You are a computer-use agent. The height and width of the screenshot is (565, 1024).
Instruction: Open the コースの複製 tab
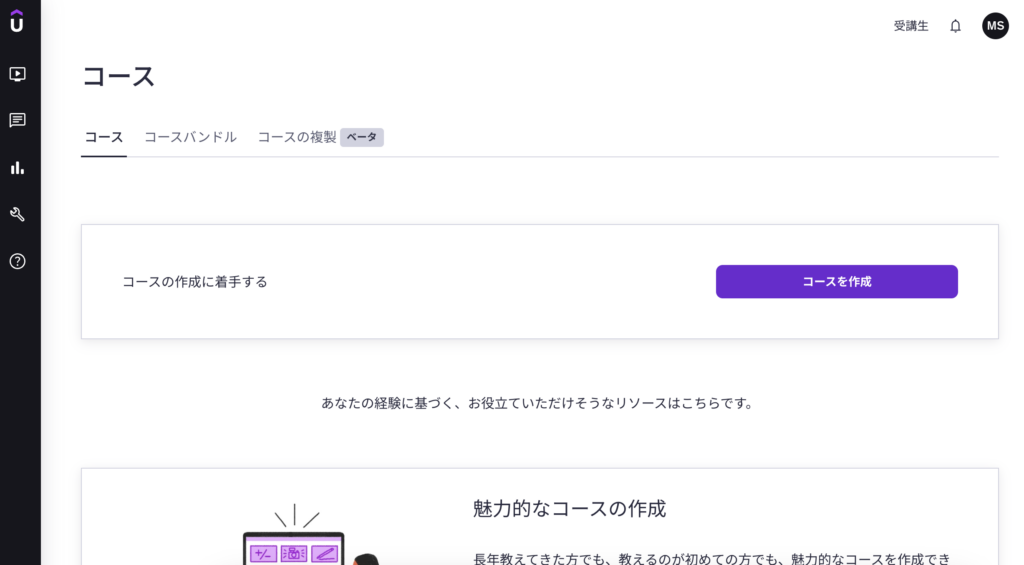297,137
